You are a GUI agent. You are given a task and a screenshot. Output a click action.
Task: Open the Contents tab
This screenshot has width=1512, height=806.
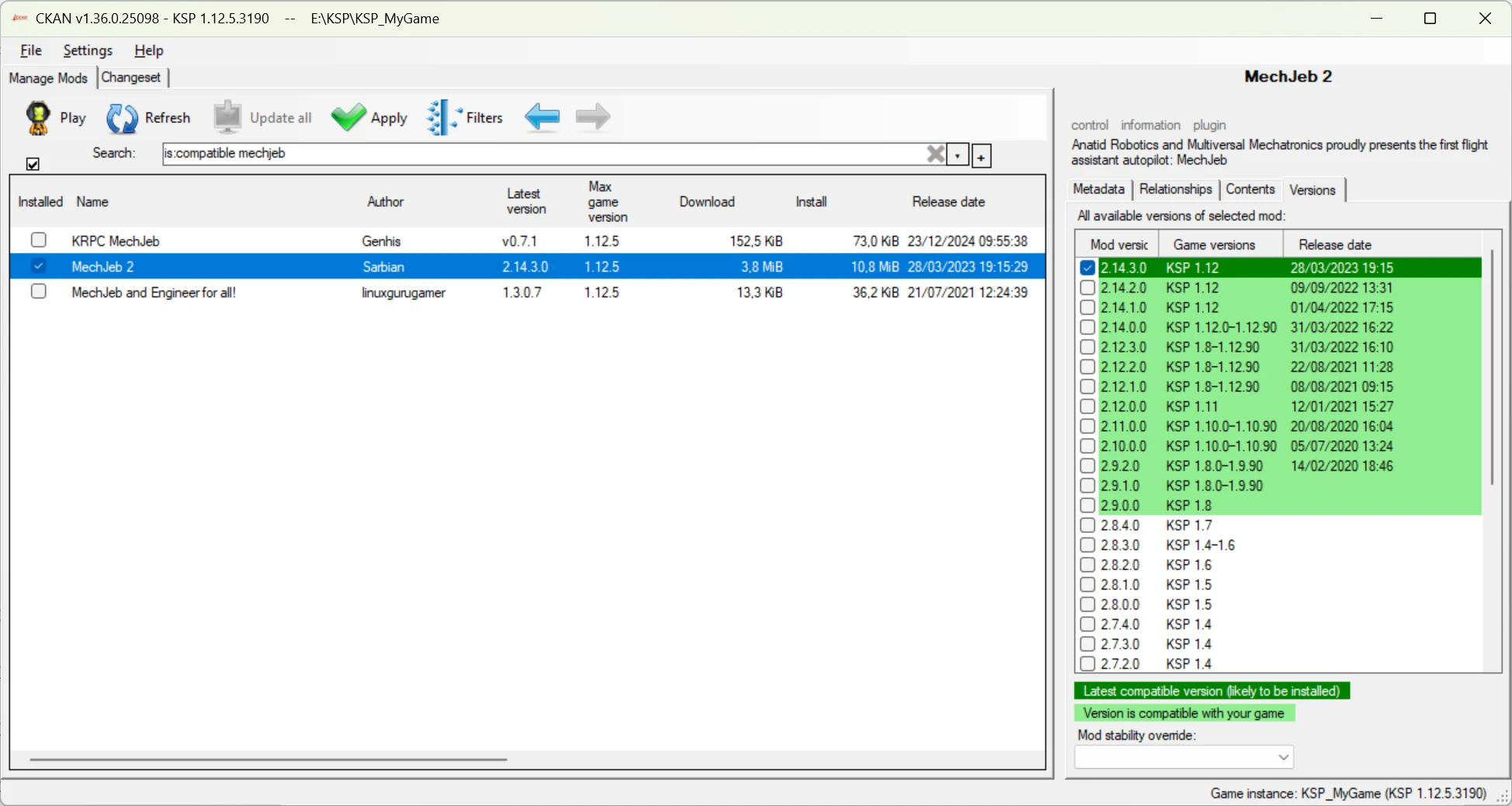tap(1250, 189)
